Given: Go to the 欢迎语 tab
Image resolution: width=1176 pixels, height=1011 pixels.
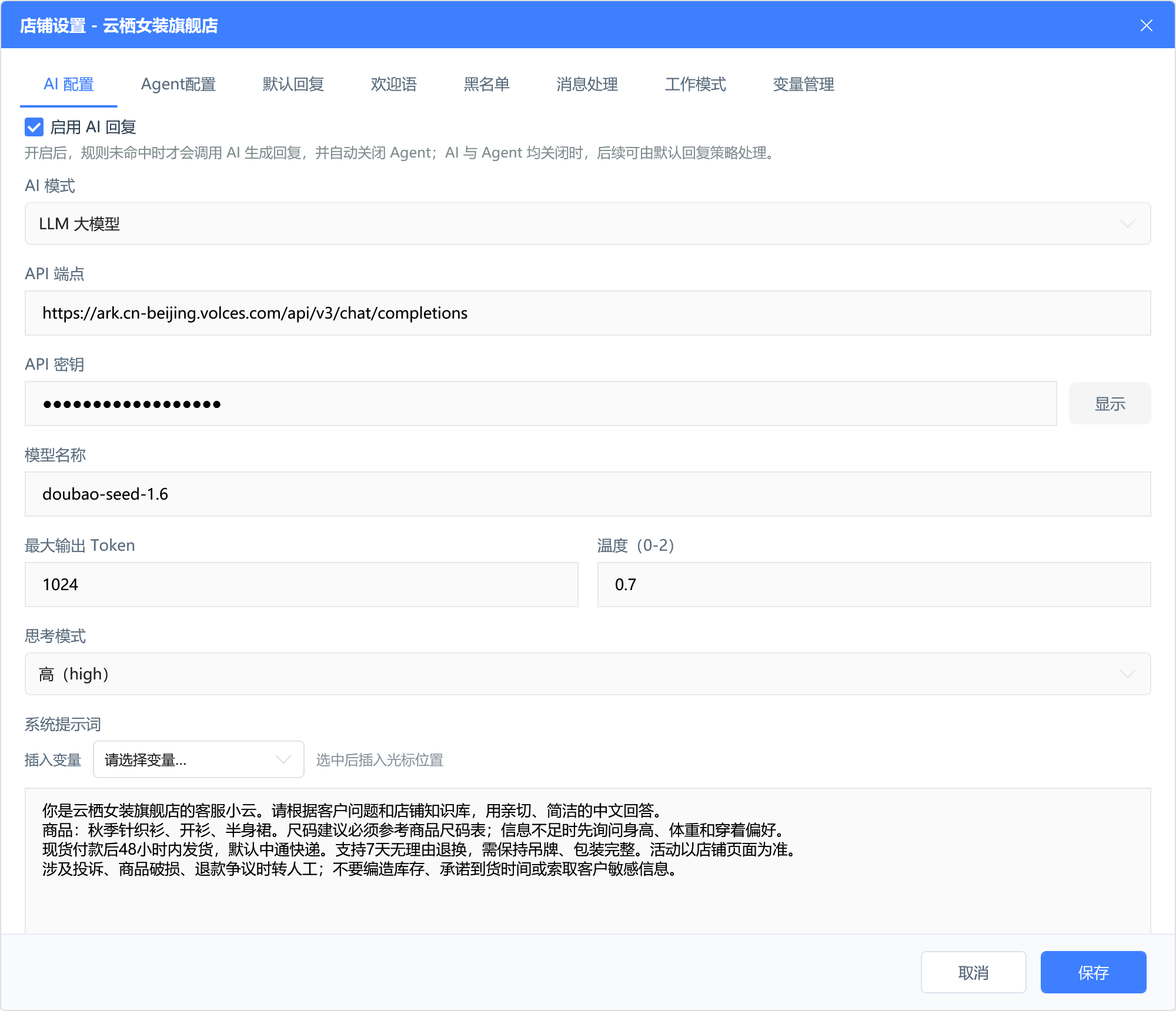Looking at the screenshot, I should click(x=393, y=85).
